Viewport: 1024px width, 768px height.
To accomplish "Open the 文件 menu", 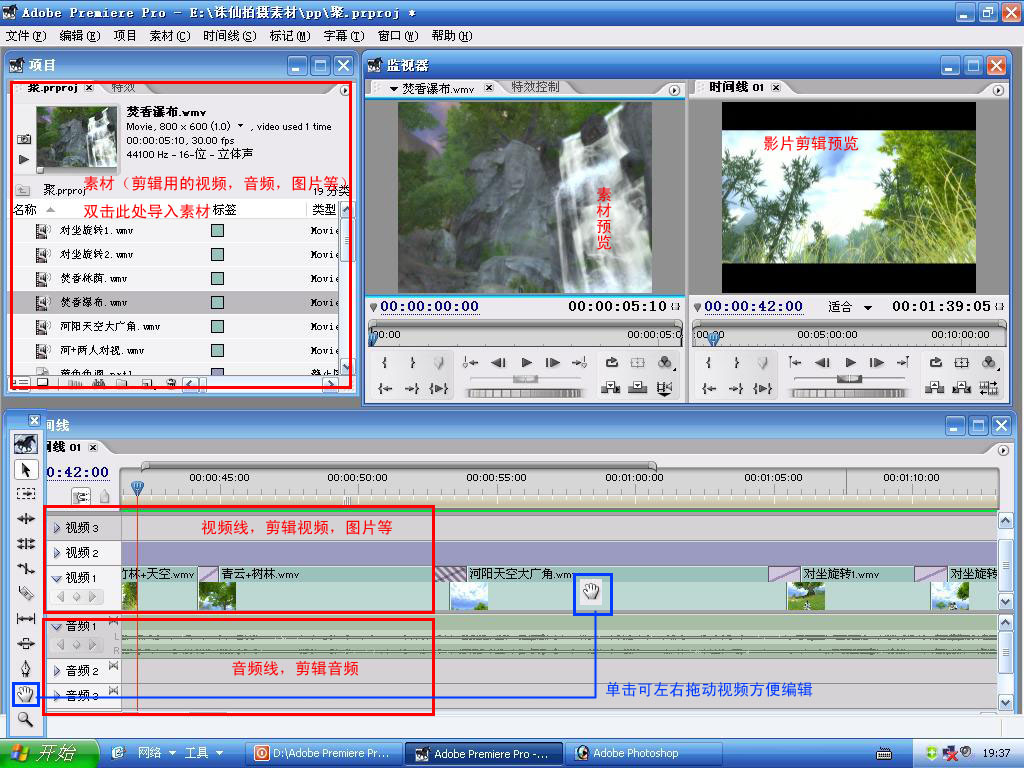I will click(x=26, y=36).
